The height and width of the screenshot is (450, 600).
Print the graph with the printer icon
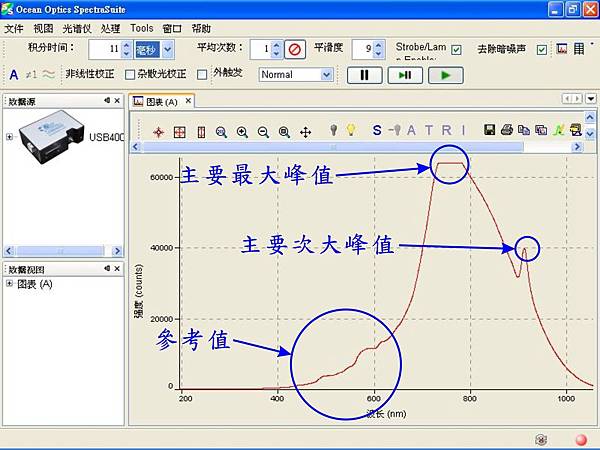tap(507, 130)
